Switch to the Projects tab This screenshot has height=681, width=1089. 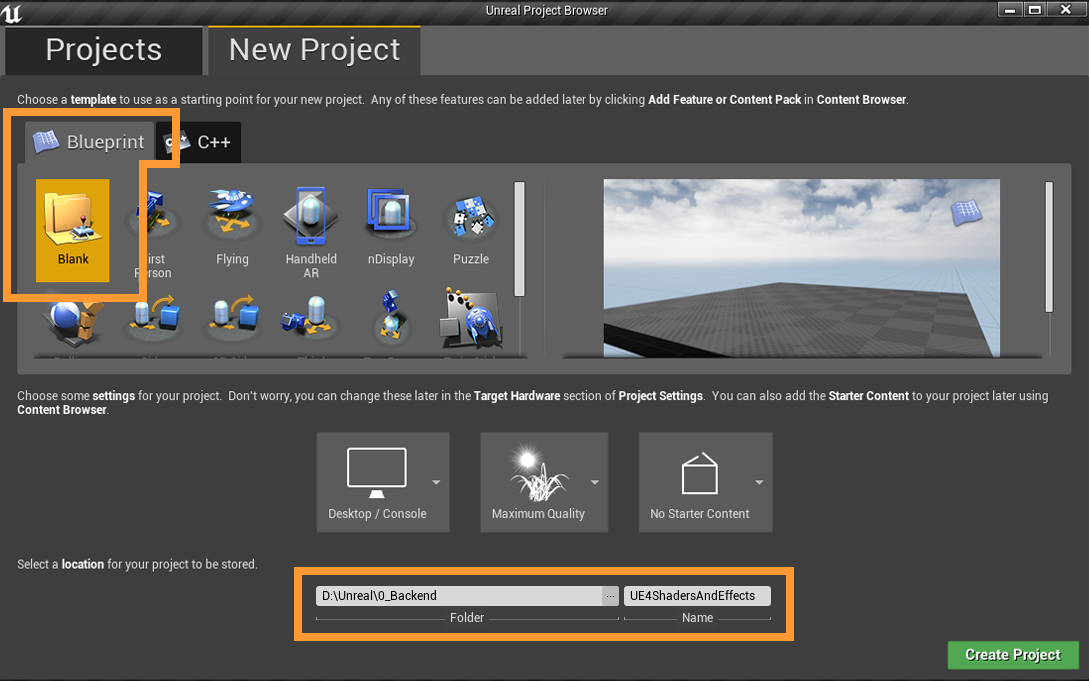103,50
